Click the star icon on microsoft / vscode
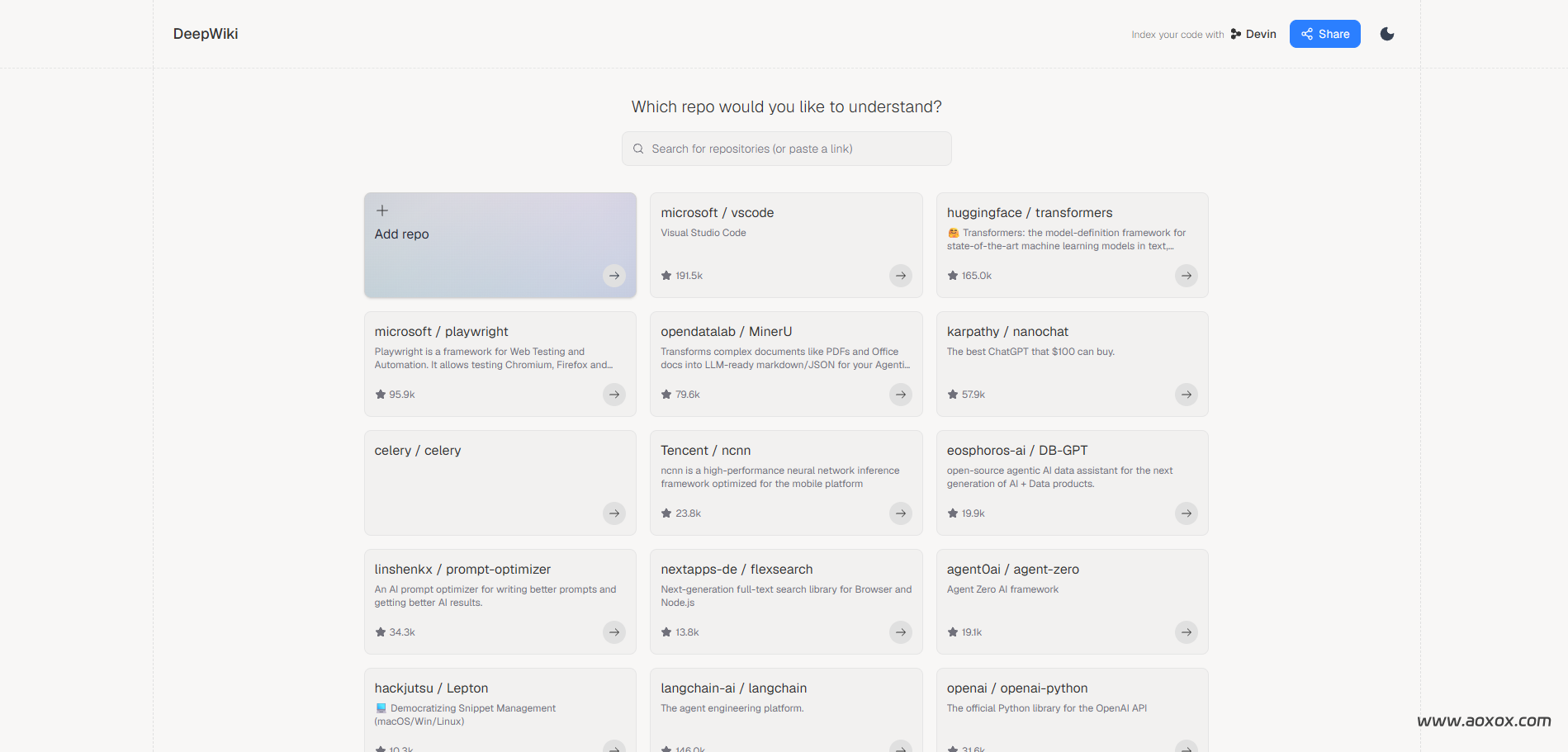Image resolution: width=1568 pixels, height=752 pixels. pyautogui.click(x=666, y=276)
